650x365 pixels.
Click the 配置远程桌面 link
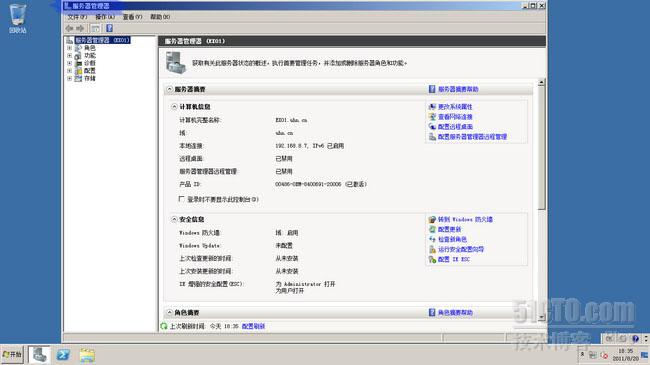coord(455,127)
